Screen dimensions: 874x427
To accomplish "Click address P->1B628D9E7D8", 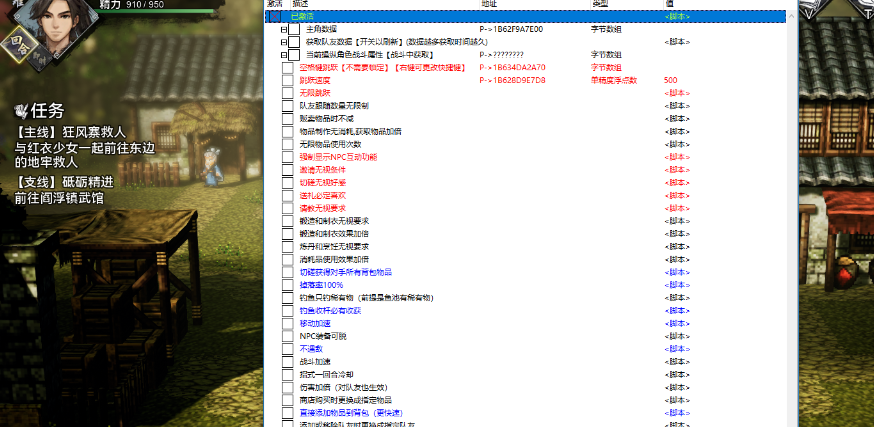I will click(512, 81).
